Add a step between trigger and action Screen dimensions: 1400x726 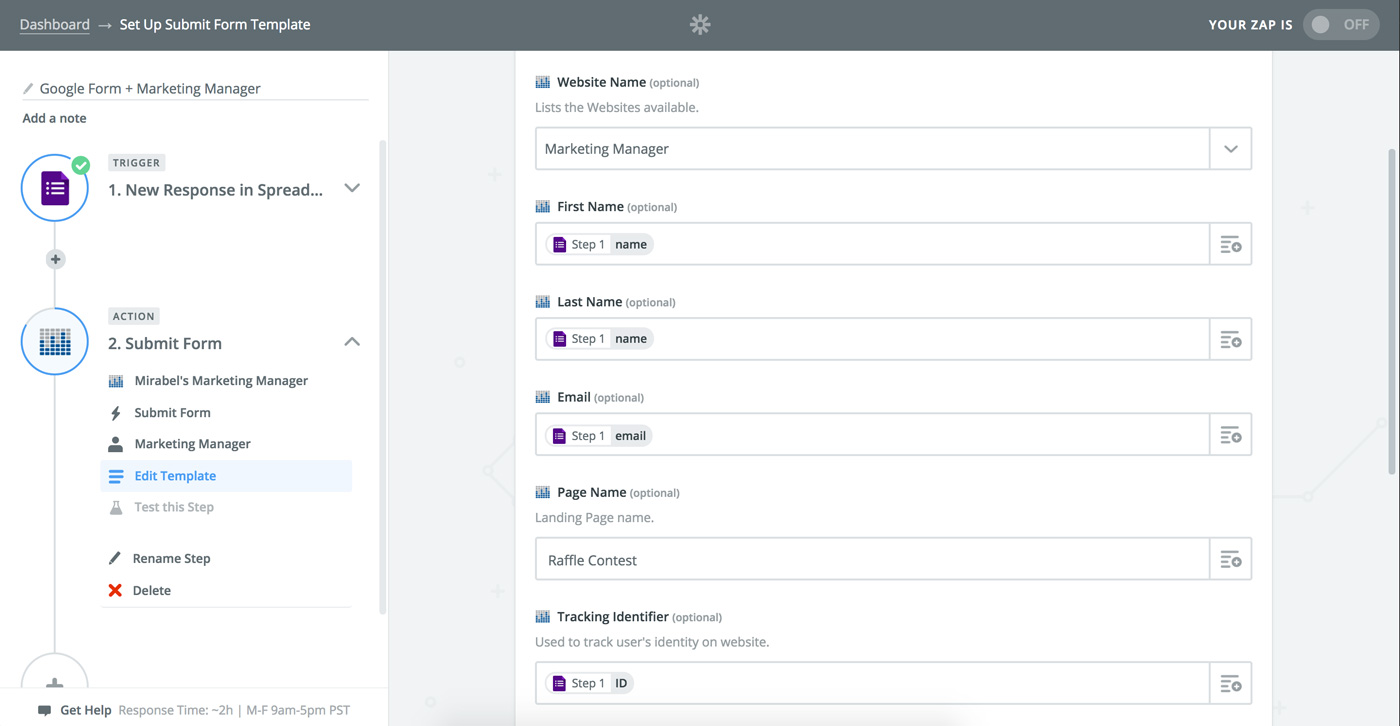pos(55,259)
